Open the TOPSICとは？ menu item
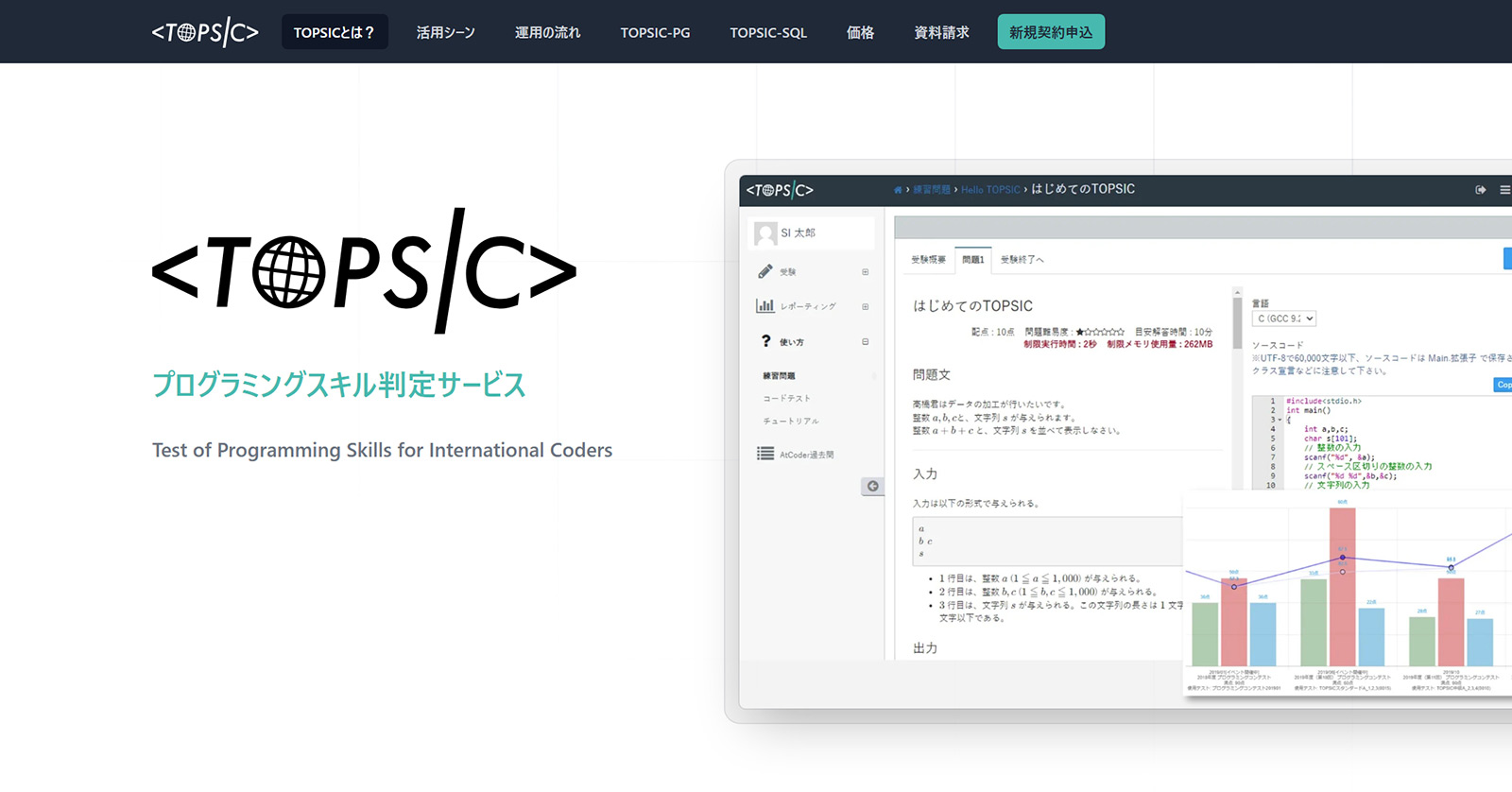This screenshot has height=792, width=1512. click(335, 32)
